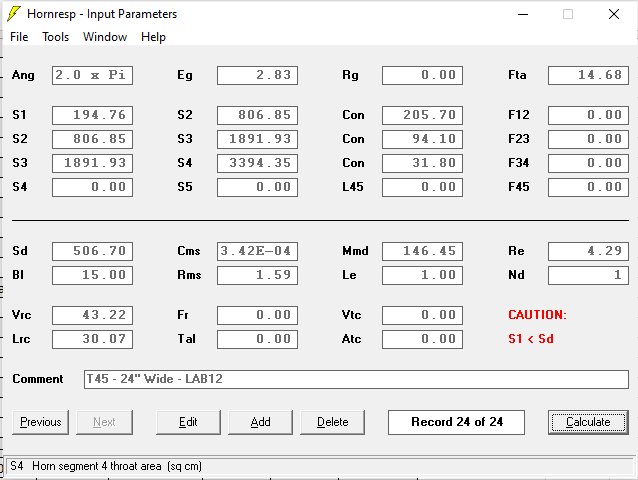Screen dimensions: 638x480
Task: Click the Bl input field
Action: (92, 275)
